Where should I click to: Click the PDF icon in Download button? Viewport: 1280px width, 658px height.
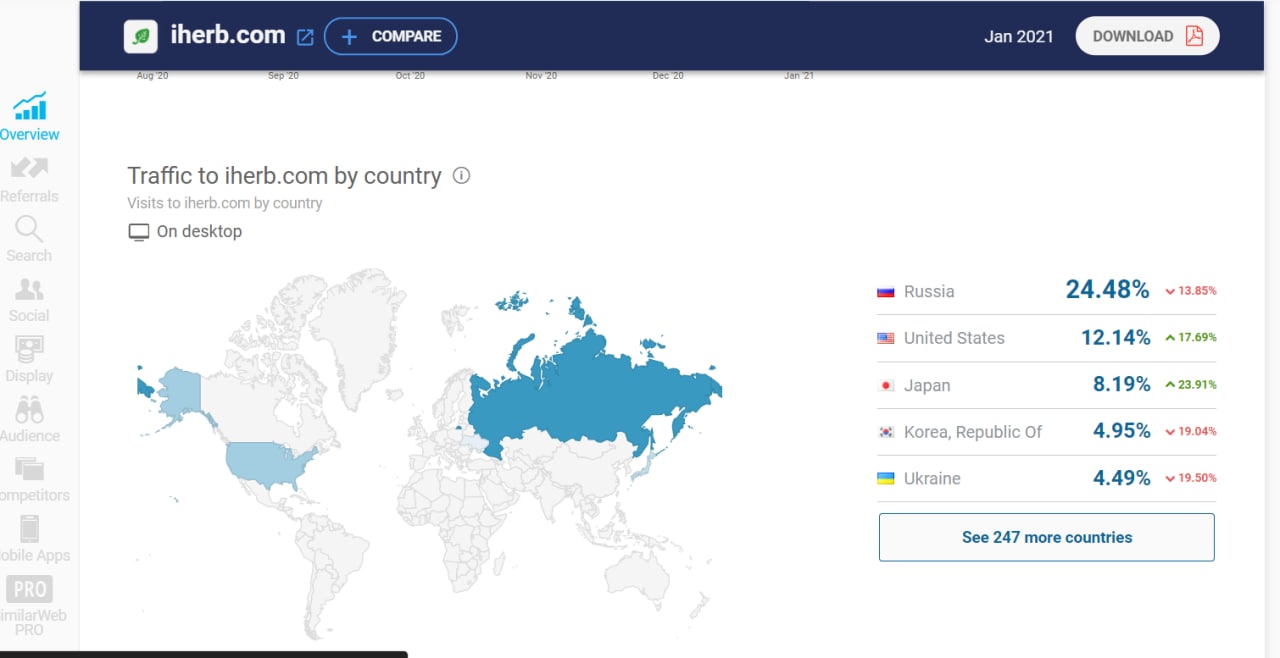coord(1194,36)
